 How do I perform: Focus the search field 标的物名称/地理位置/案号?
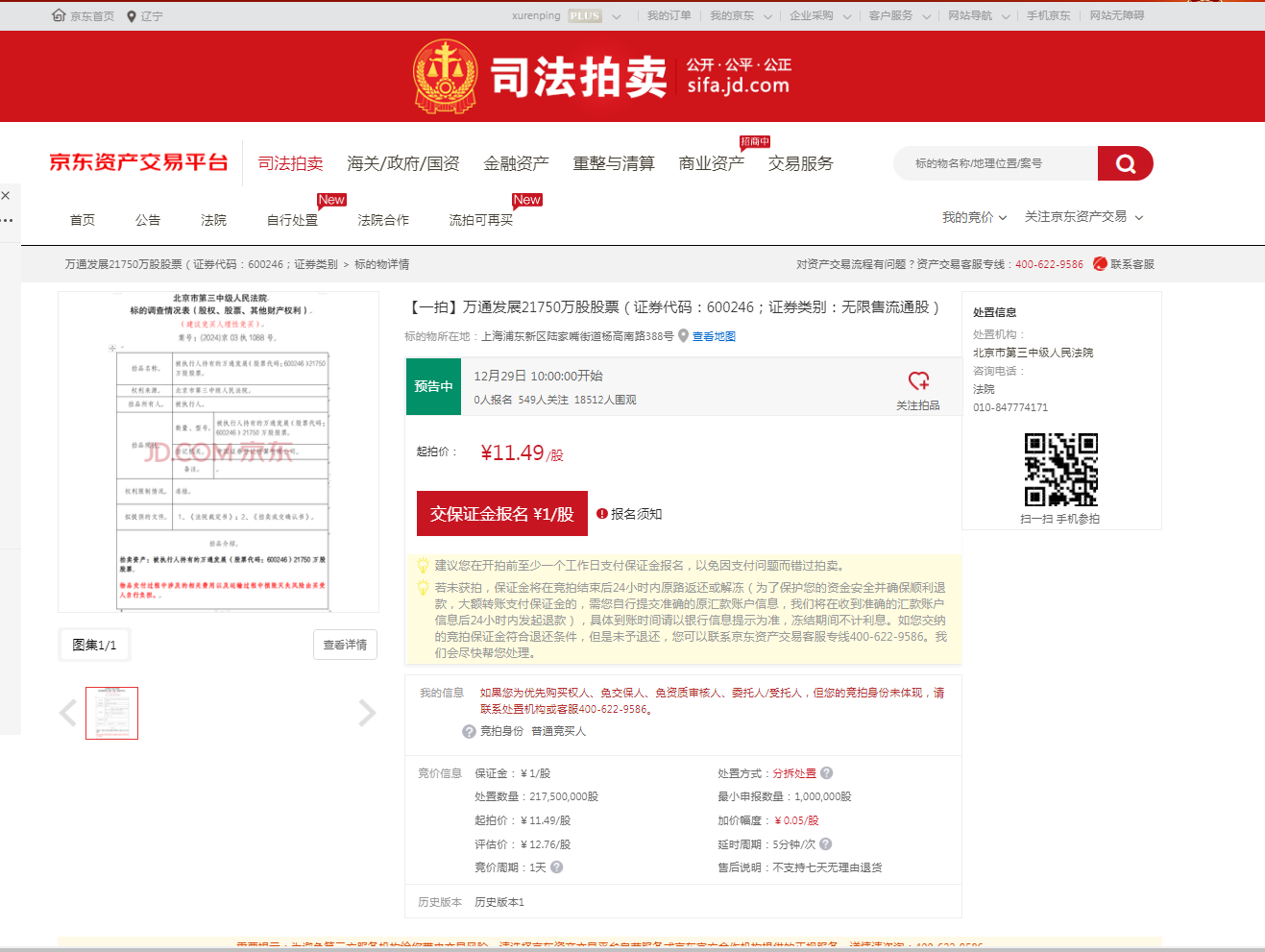click(x=997, y=163)
